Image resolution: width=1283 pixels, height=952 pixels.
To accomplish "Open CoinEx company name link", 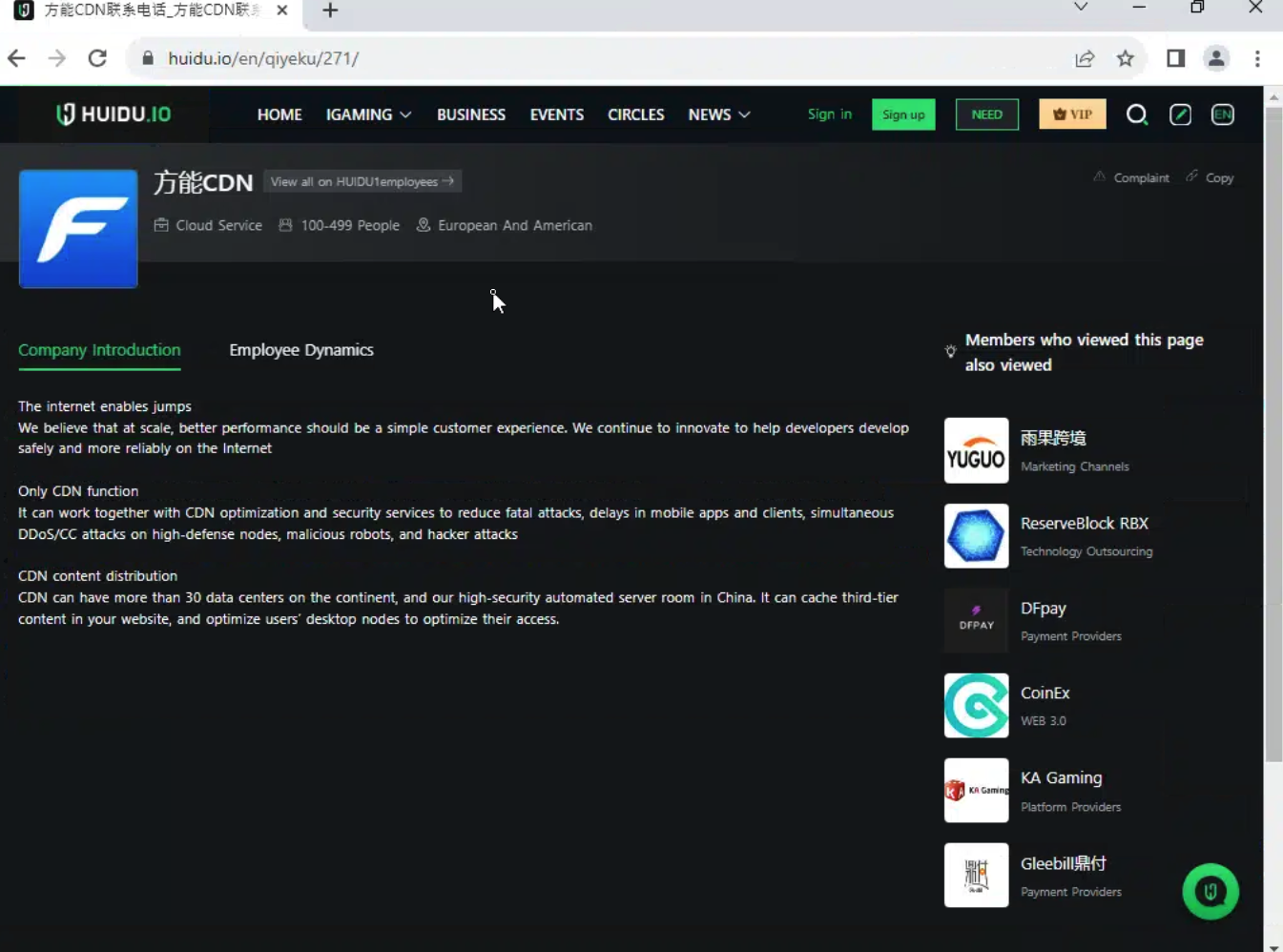I will (1045, 693).
